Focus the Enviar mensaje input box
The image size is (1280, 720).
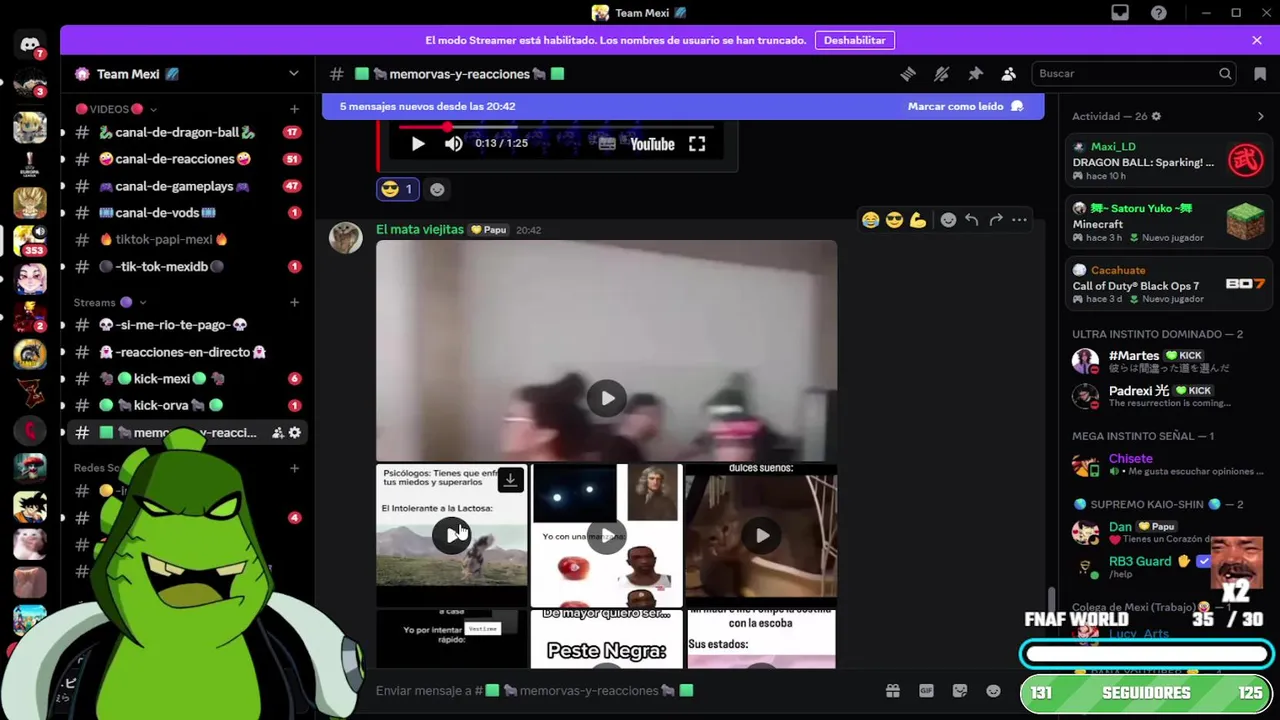click(x=620, y=691)
